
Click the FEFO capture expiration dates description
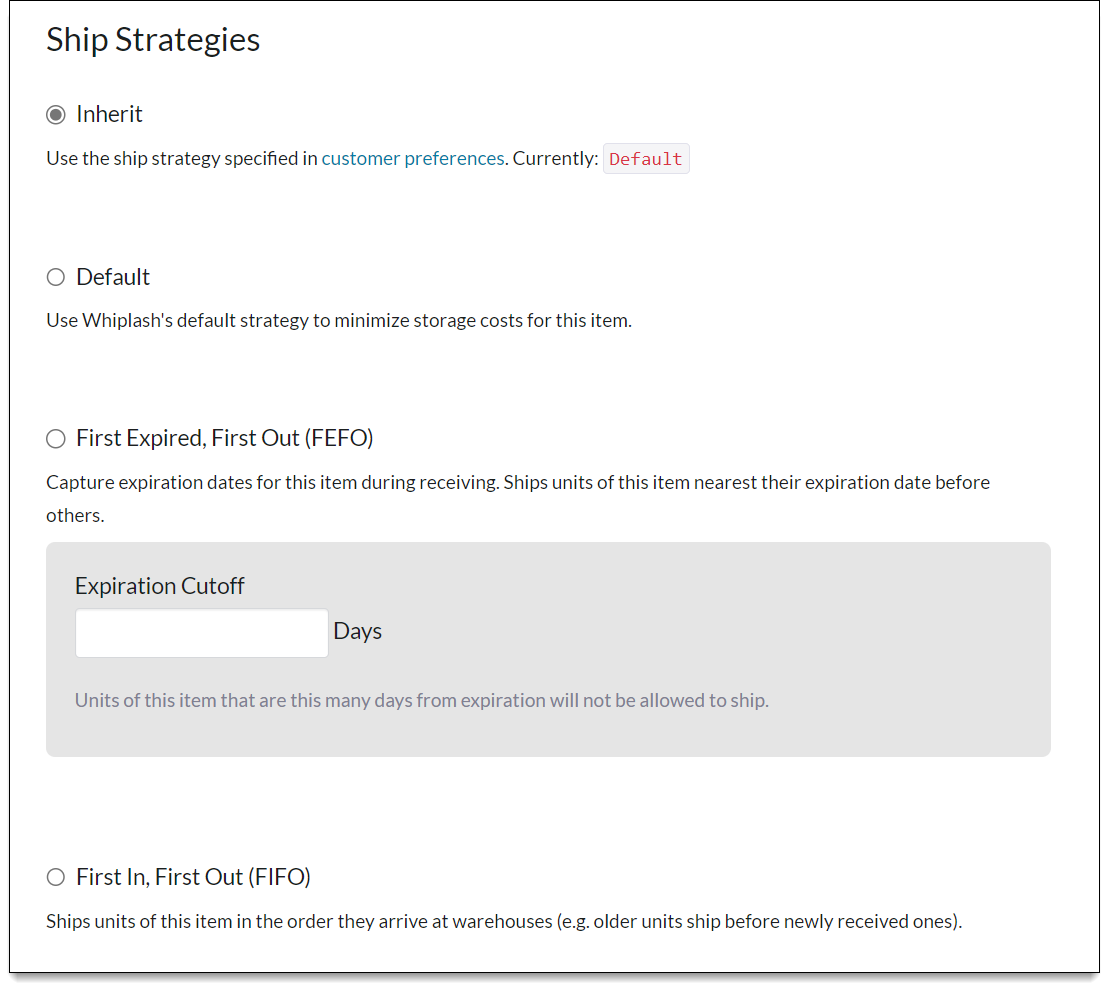tap(518, 483)
